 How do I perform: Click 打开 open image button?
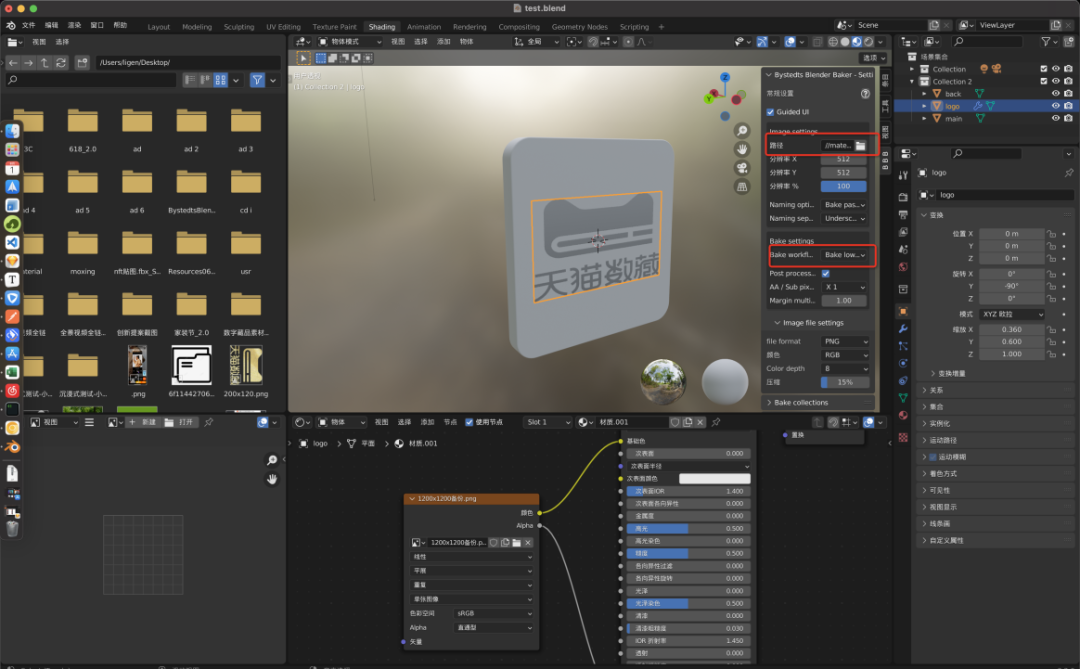point(179,422)
